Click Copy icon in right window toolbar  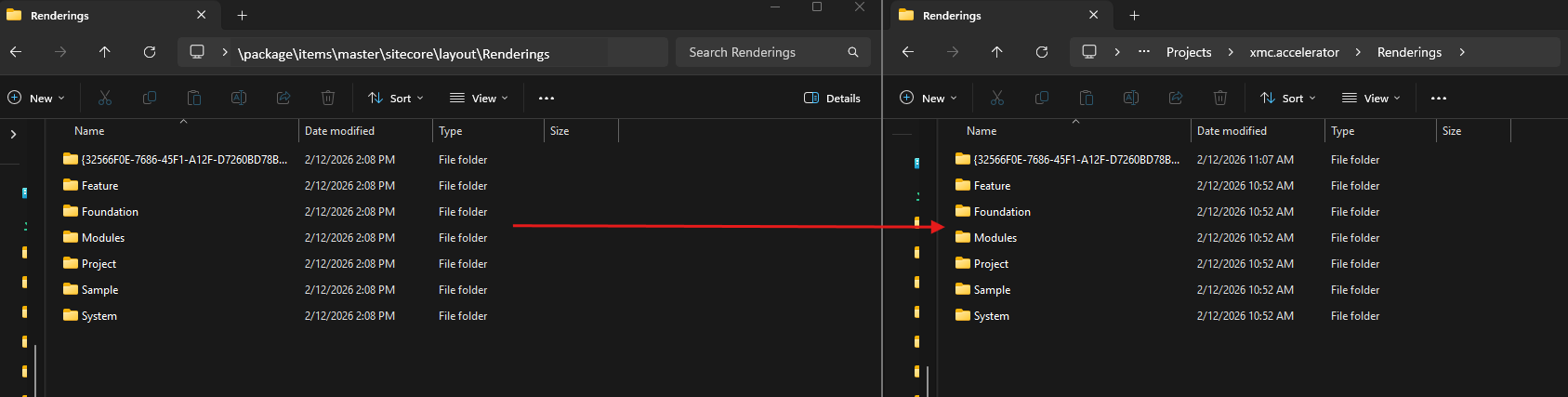1042,98
